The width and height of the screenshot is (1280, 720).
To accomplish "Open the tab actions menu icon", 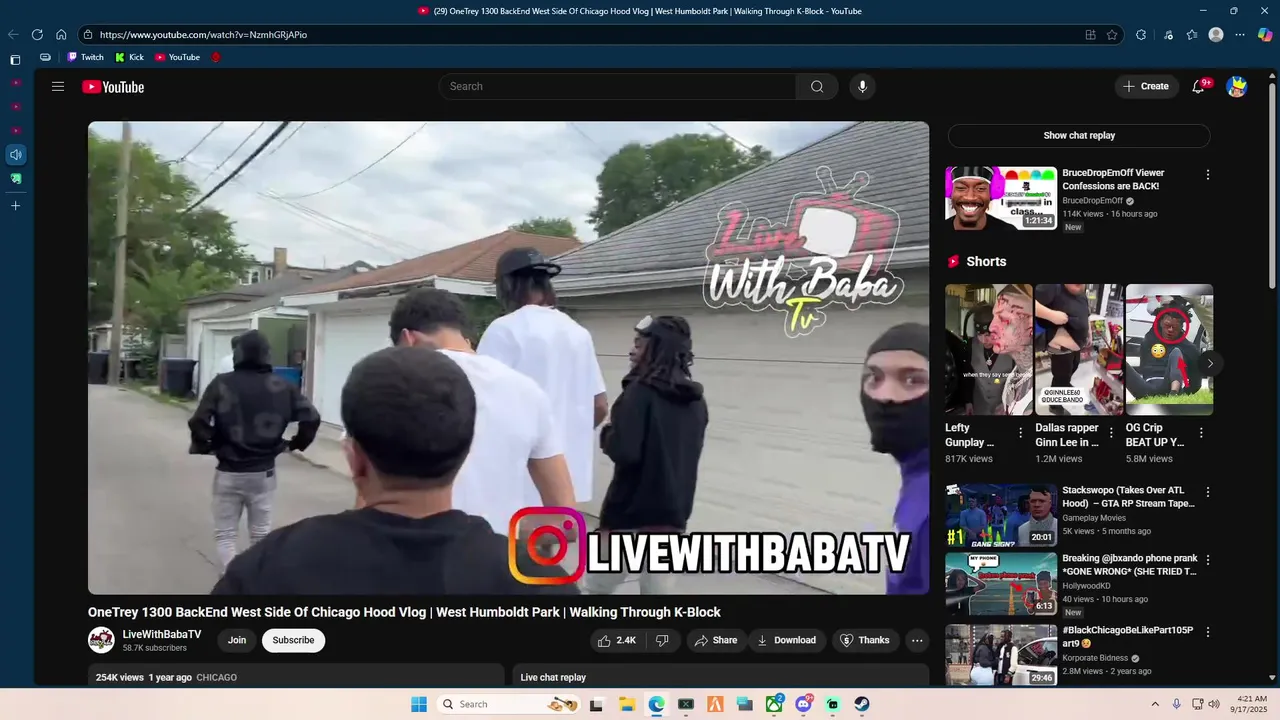I will [x=15, y=60].
